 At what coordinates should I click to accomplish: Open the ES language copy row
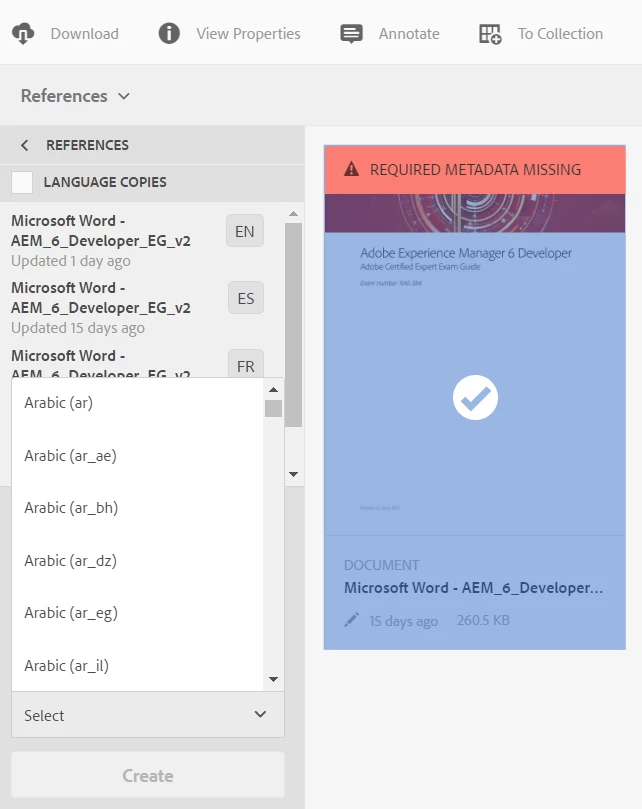pos(139,308)
